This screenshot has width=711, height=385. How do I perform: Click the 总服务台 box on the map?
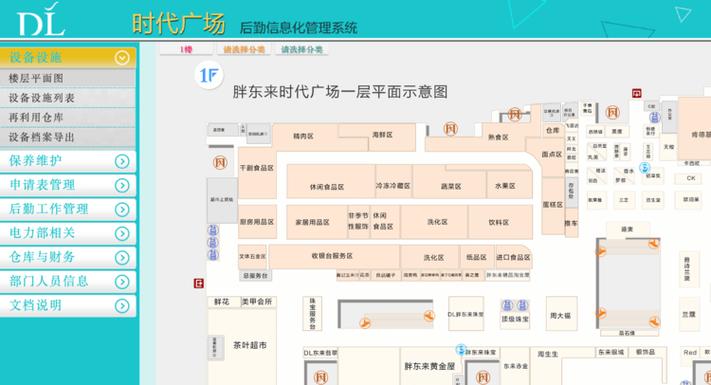(x=255, y=276)
